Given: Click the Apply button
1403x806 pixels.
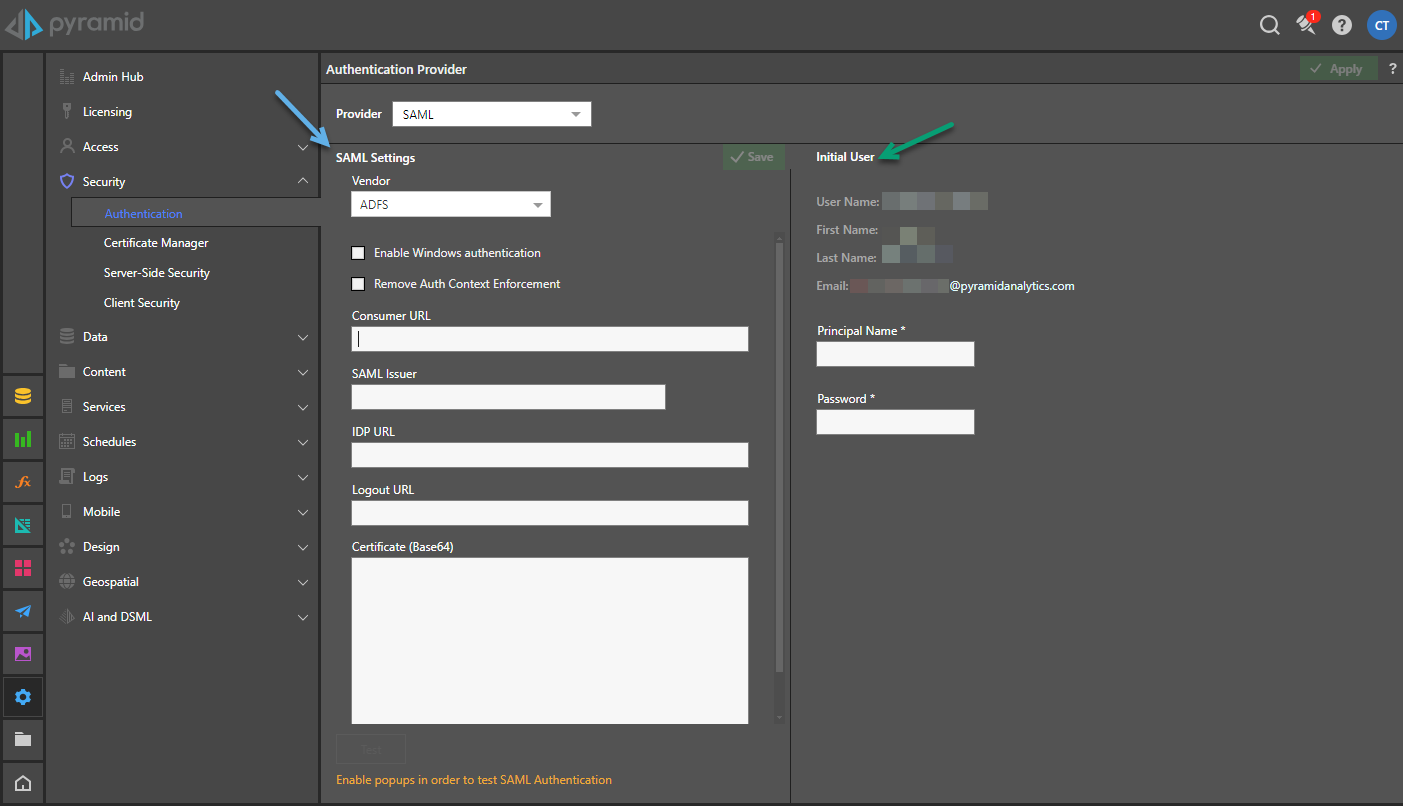Looking at the screenshot, I should coord(1337,69).
